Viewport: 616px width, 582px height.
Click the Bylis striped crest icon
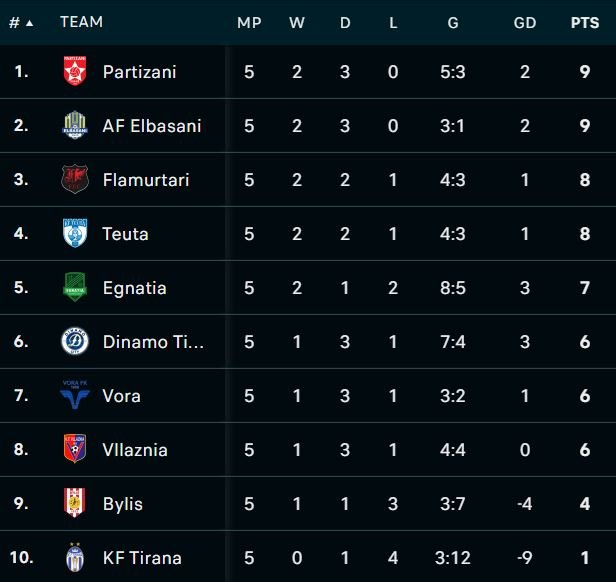click(x=74, y=504)
